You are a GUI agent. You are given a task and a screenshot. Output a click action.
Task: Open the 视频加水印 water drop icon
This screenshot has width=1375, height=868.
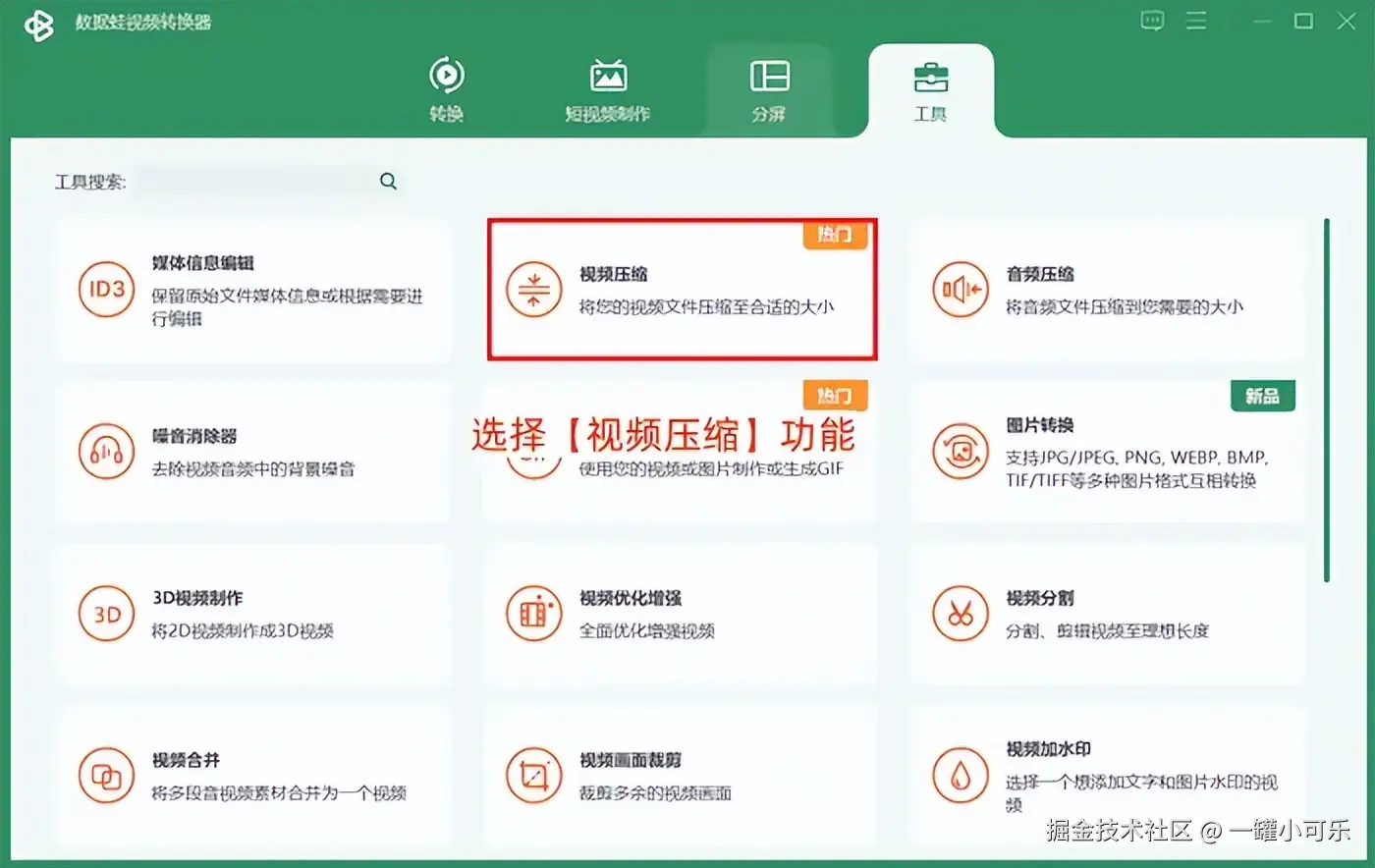point(961,777)
